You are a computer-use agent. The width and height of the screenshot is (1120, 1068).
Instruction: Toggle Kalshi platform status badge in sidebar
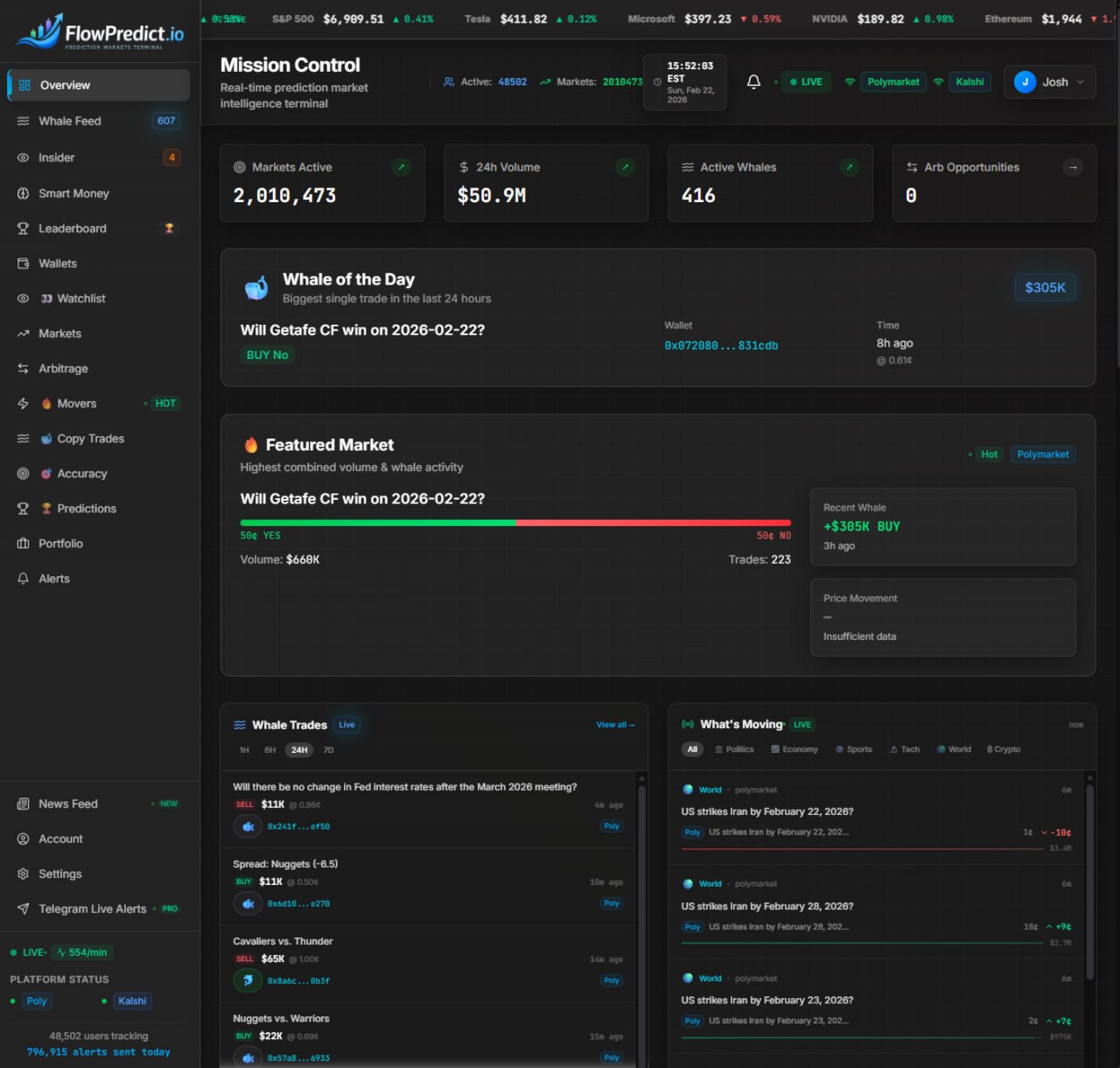[132, 1001]
